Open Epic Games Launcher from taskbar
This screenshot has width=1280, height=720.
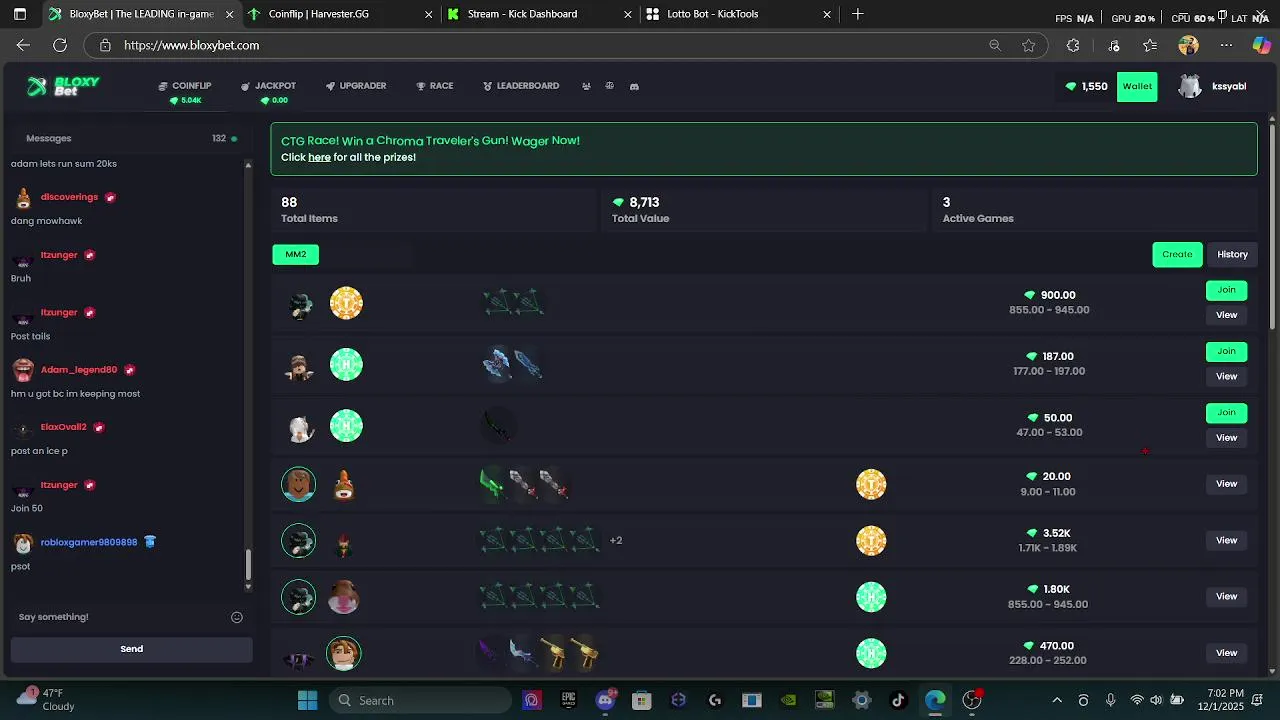[568, 700]
